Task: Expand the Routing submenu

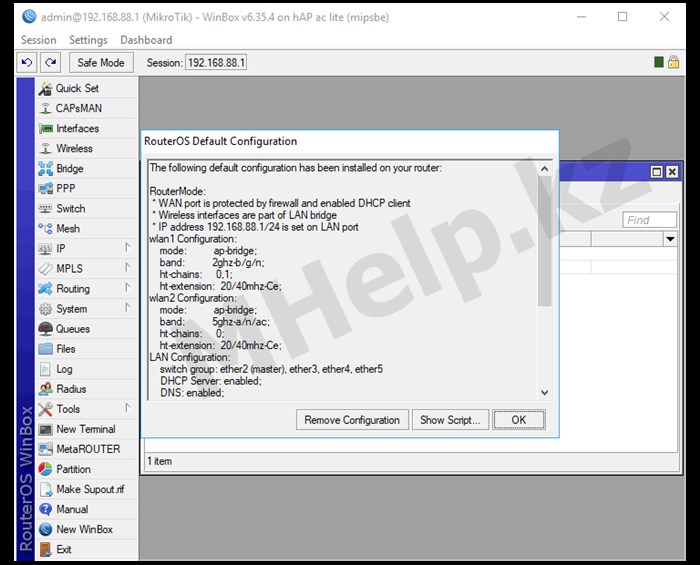Action: coord(128,287)
